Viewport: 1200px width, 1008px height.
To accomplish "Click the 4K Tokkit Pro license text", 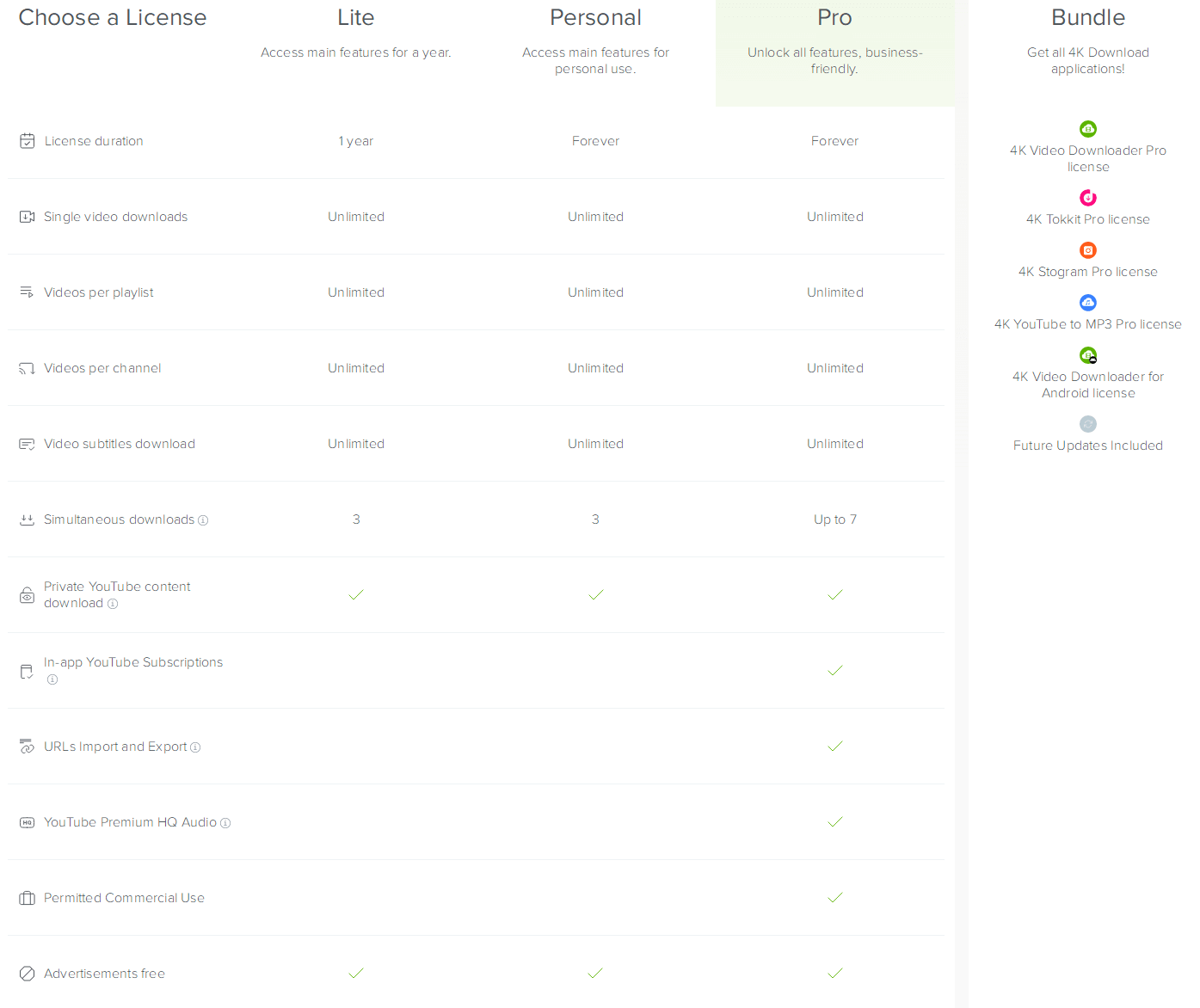I will (x=1088, y=219).
